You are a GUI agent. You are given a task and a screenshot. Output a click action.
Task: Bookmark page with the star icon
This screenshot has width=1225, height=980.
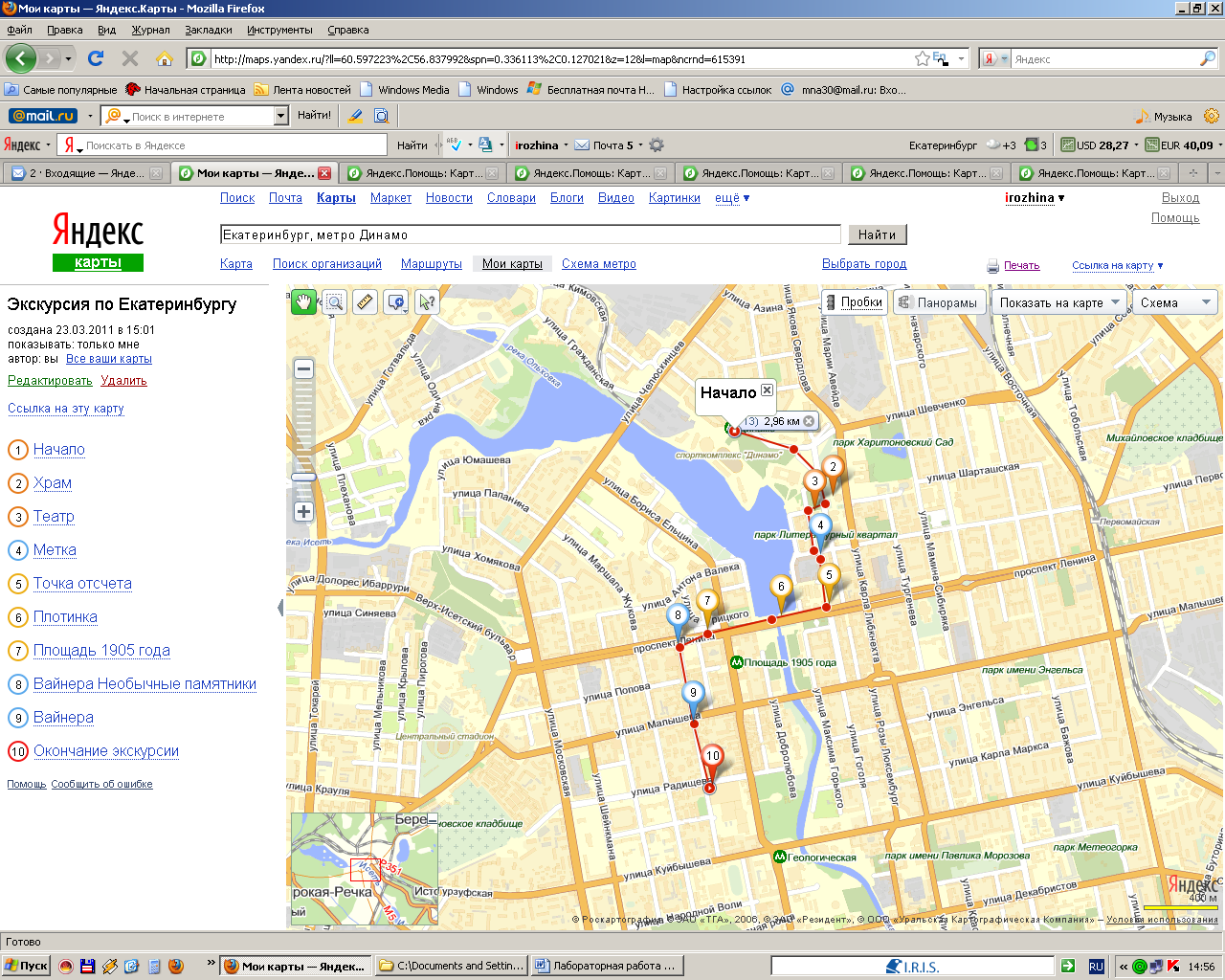pyautogui.click(x=922, y=58)
